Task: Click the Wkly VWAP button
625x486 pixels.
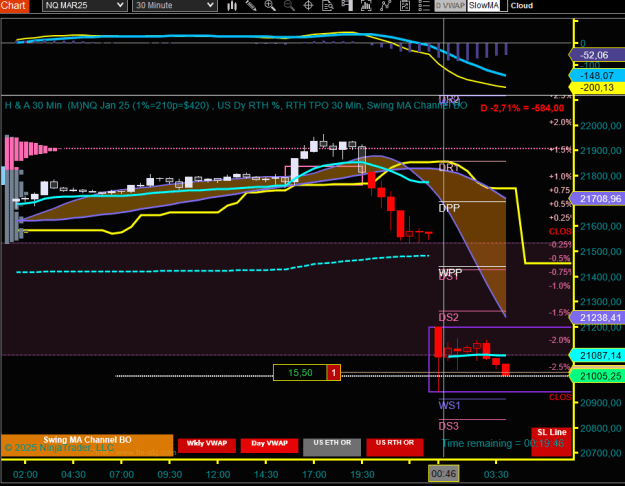Action: tap(206, 445)
